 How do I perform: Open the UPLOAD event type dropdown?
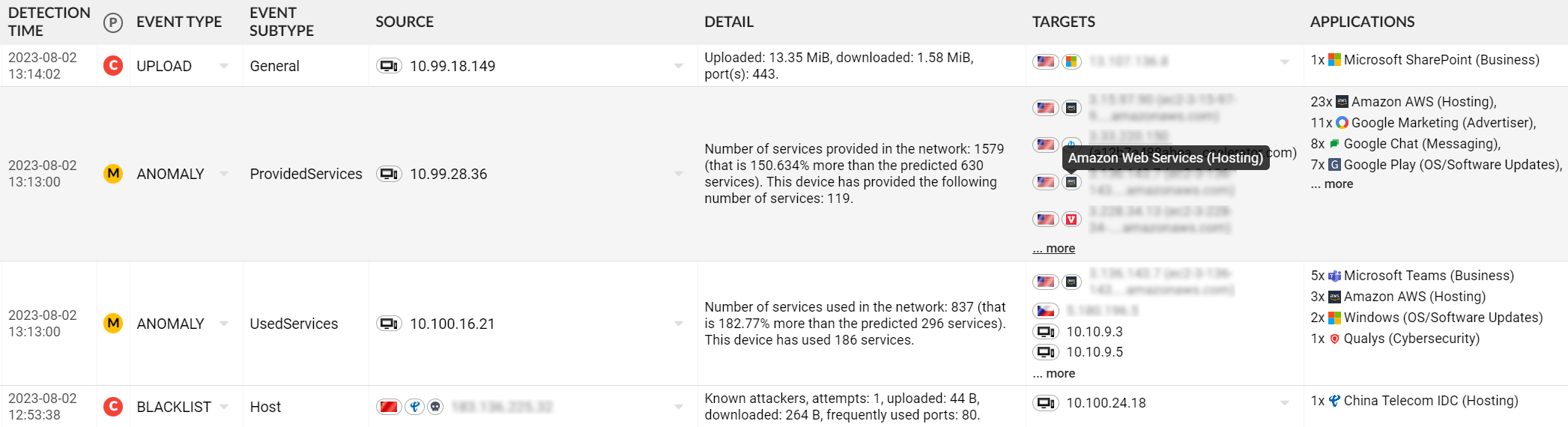click(224, 66)
